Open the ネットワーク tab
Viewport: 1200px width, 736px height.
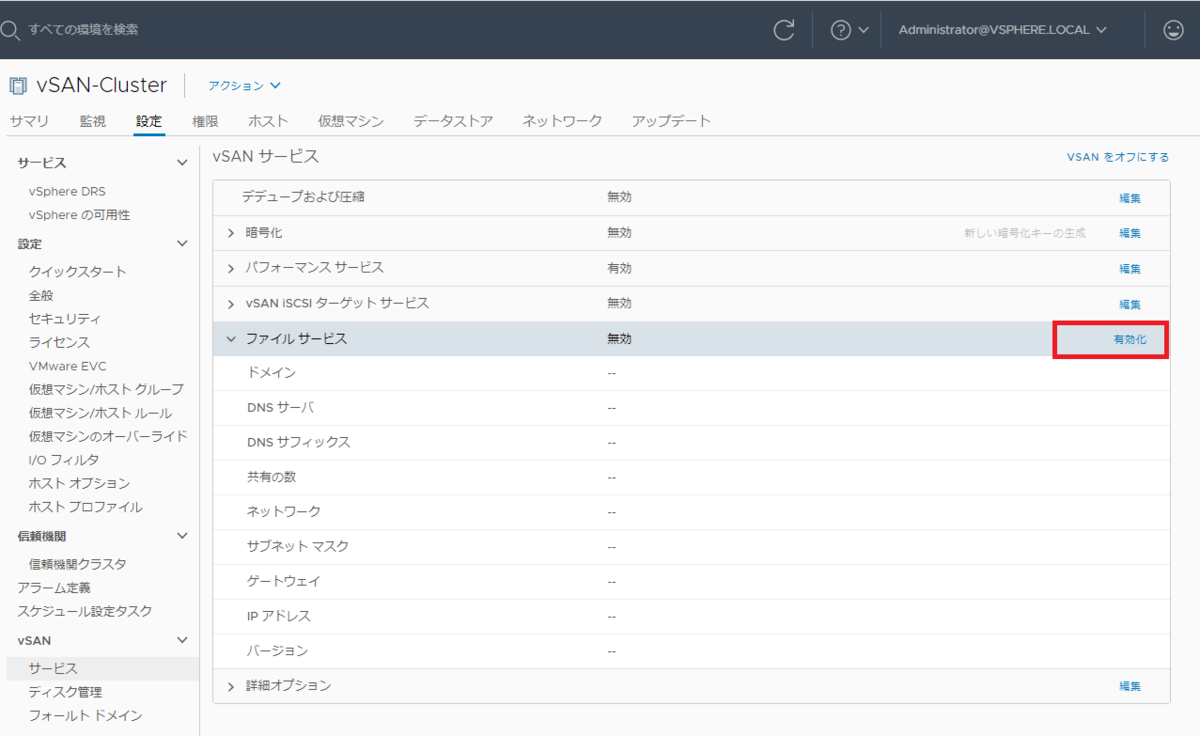pos(562,121)
